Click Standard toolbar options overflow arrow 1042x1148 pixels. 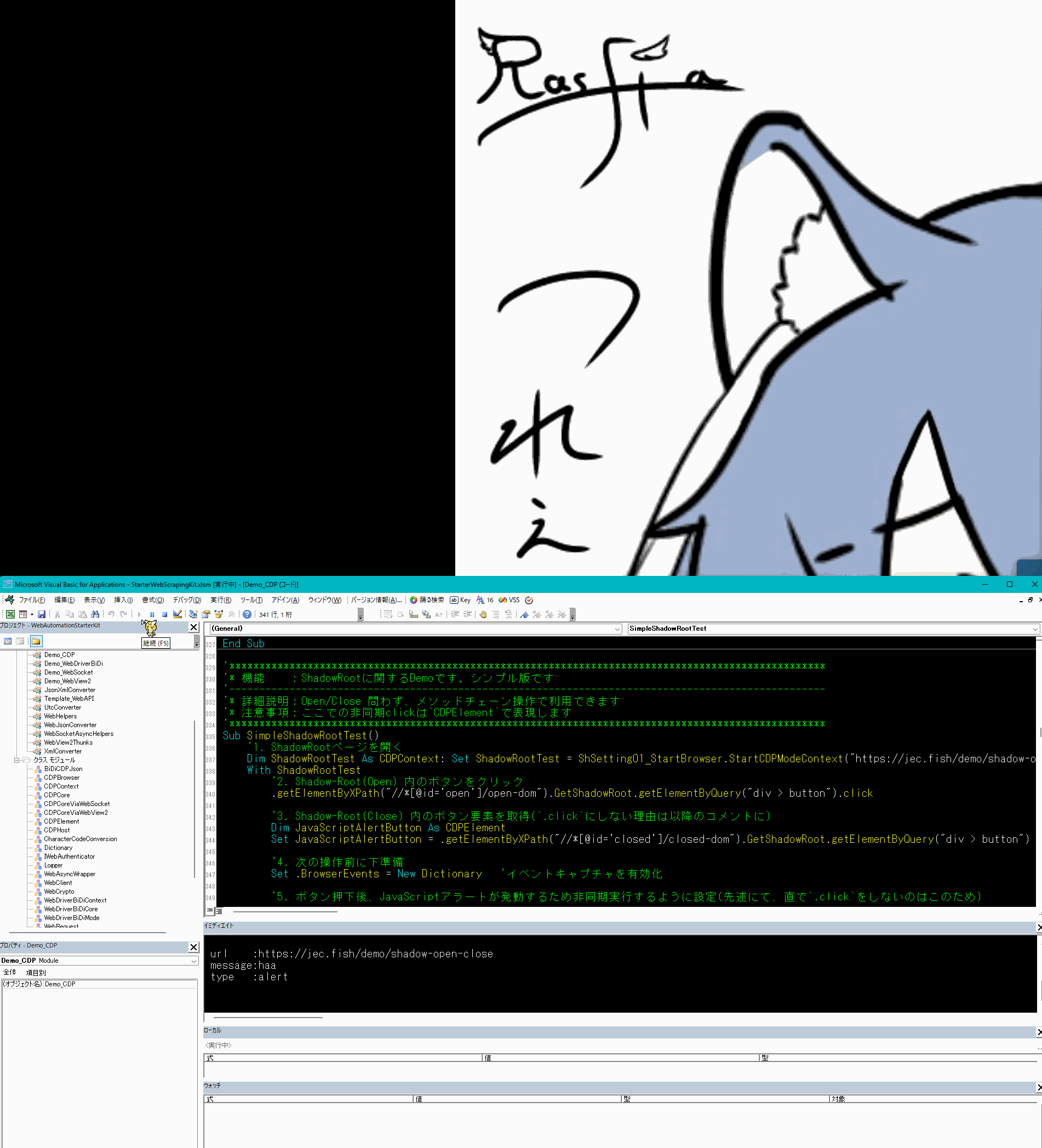point(360,615)
